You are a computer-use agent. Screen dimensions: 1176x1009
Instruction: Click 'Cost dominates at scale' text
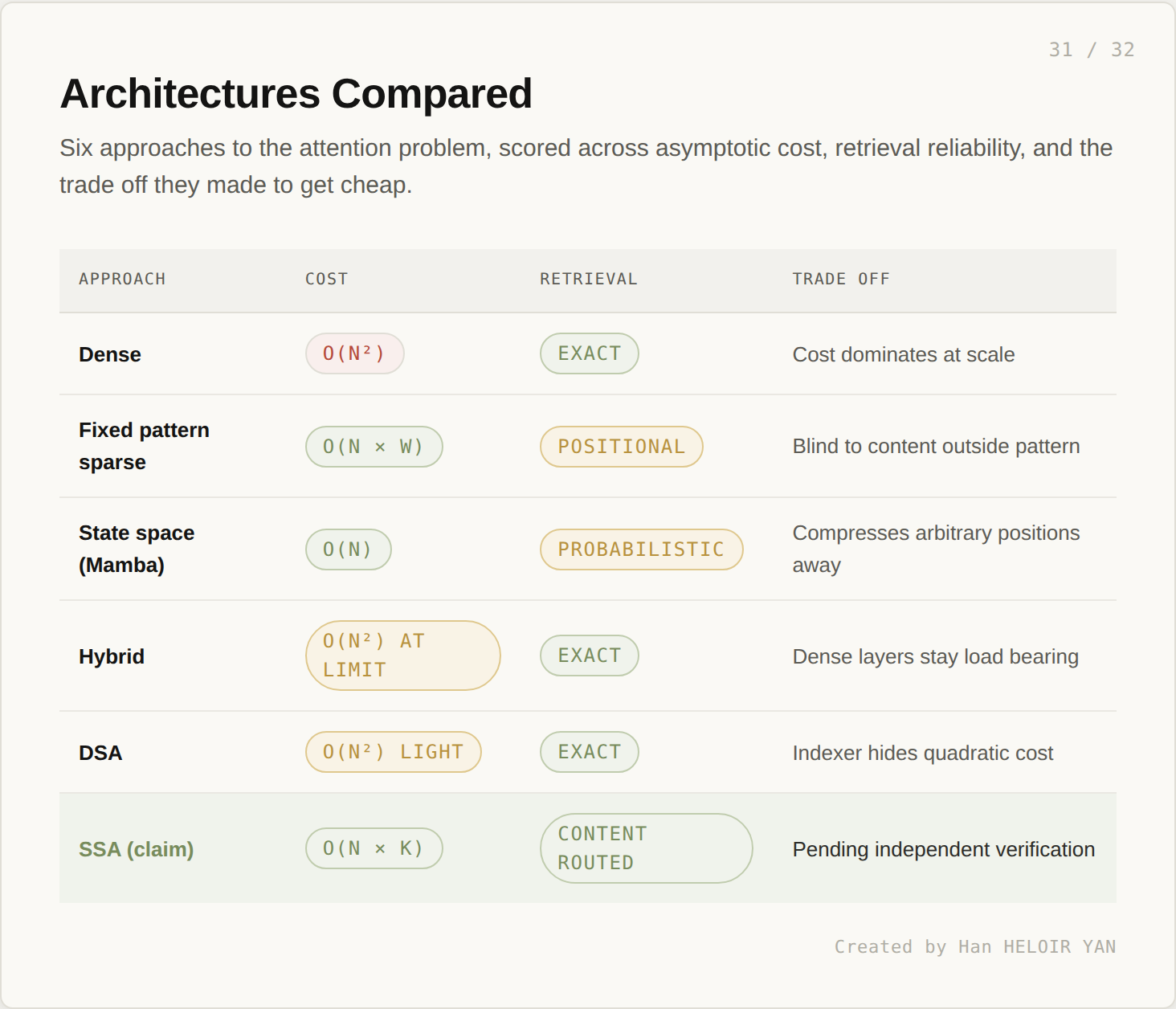[x=904, y=354]
